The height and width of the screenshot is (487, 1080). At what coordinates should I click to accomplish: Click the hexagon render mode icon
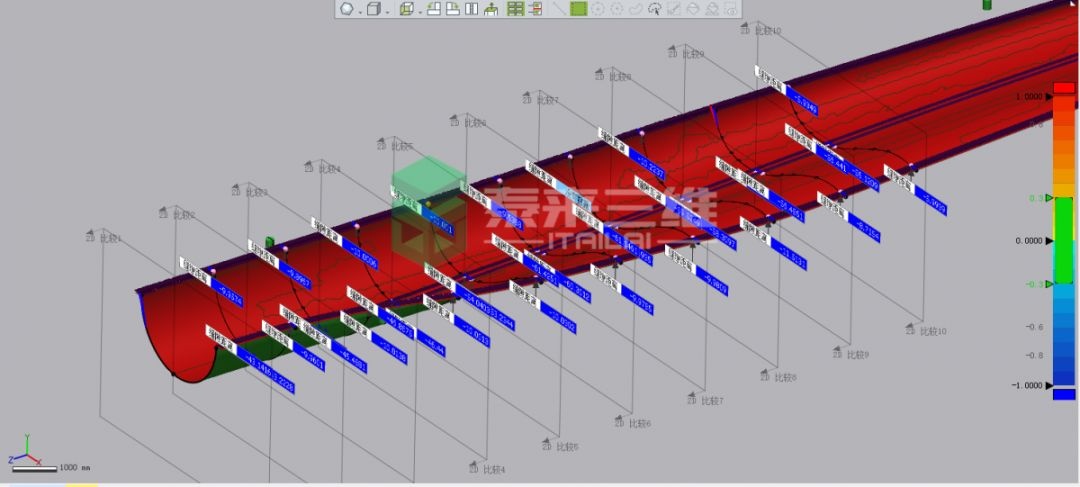pyautogui.click(x=346, y=9)
